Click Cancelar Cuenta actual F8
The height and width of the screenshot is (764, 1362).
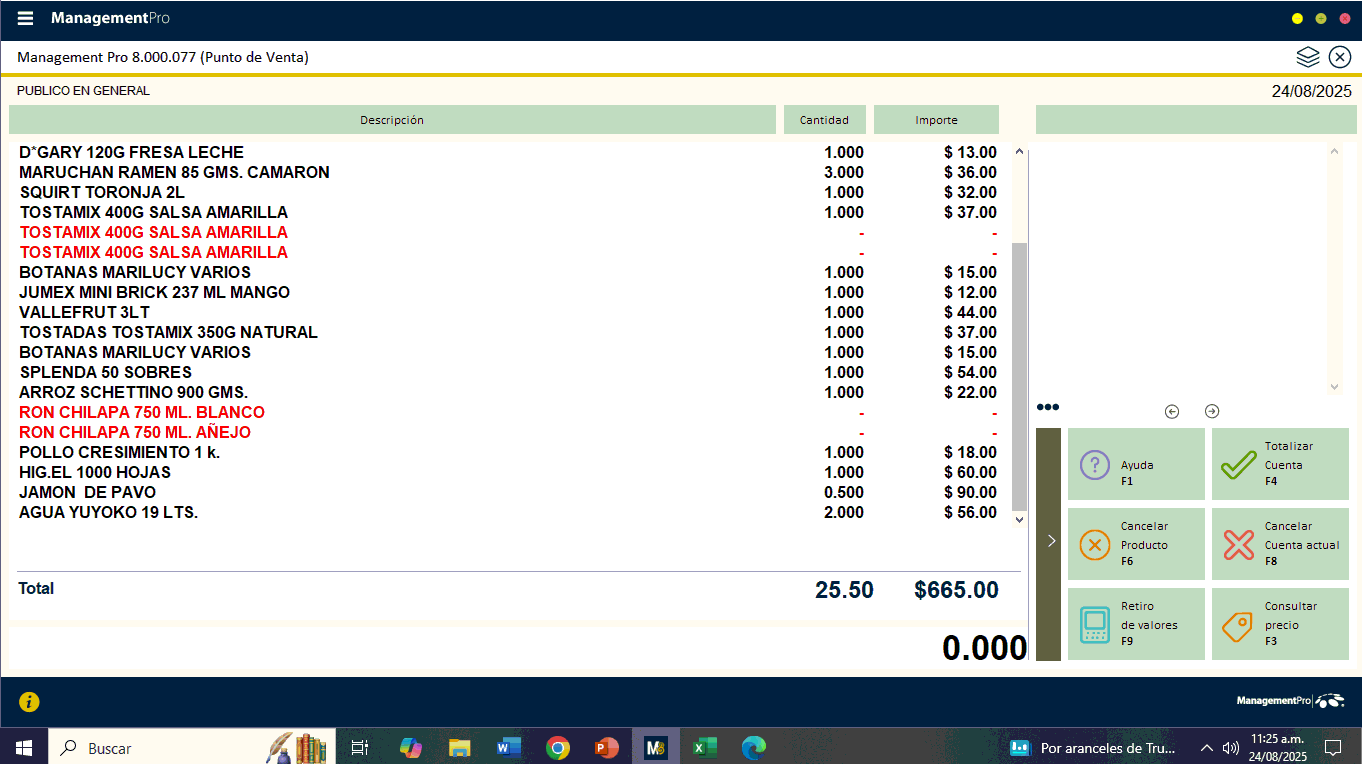(1280, 544)
